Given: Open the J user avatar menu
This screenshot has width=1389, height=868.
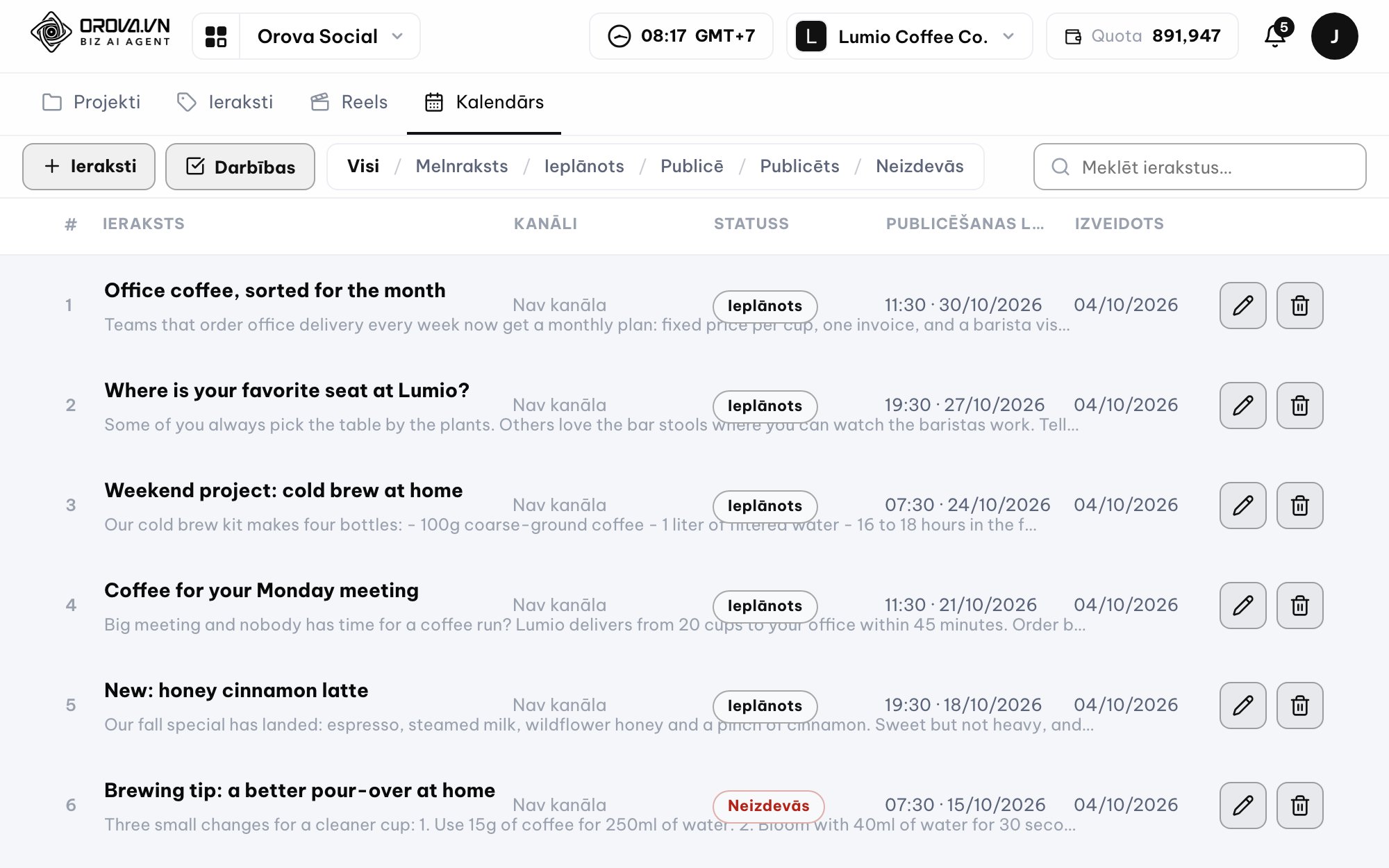Looking at the screenshot, I should coord(1334,36).
